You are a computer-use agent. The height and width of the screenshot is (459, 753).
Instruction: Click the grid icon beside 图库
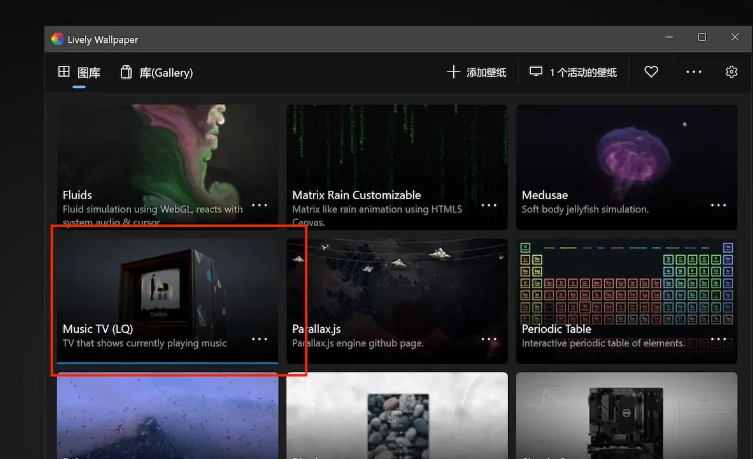coord(64,72)
